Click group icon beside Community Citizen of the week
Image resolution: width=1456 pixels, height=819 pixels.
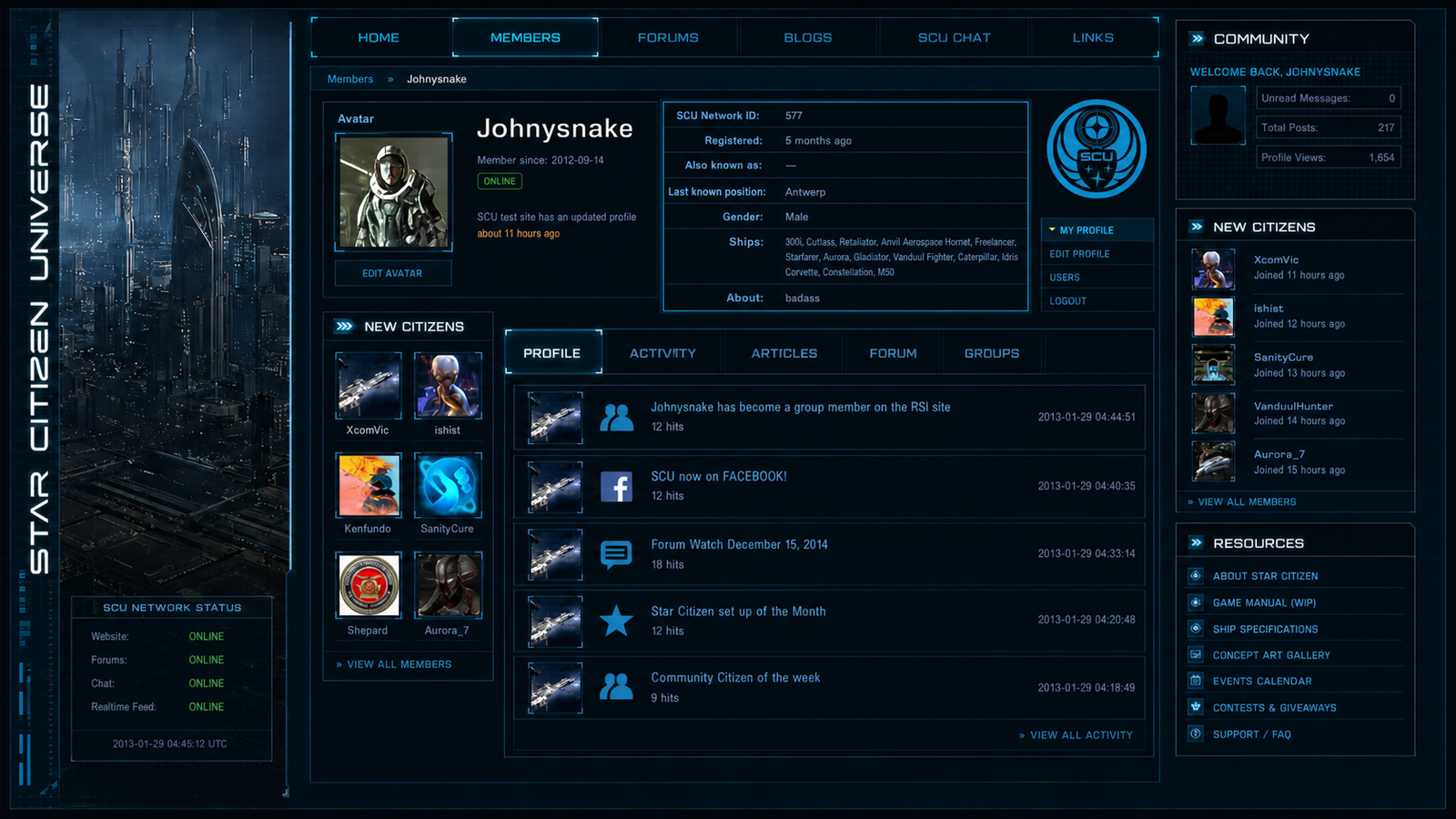[x=616, y=686]
